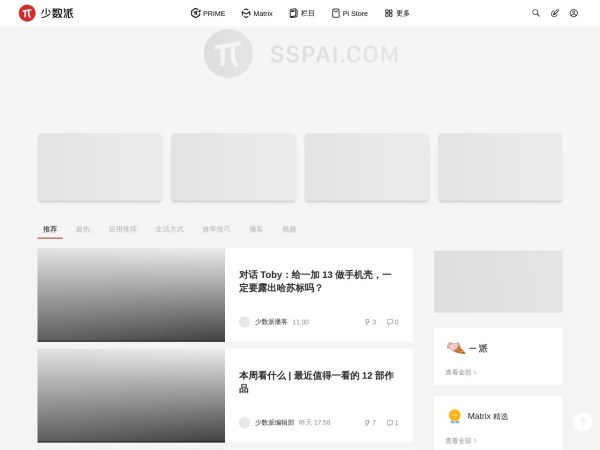Click the 少数派 logo in the header
Screen dimensions: 600x450
(x=46, y=13)
